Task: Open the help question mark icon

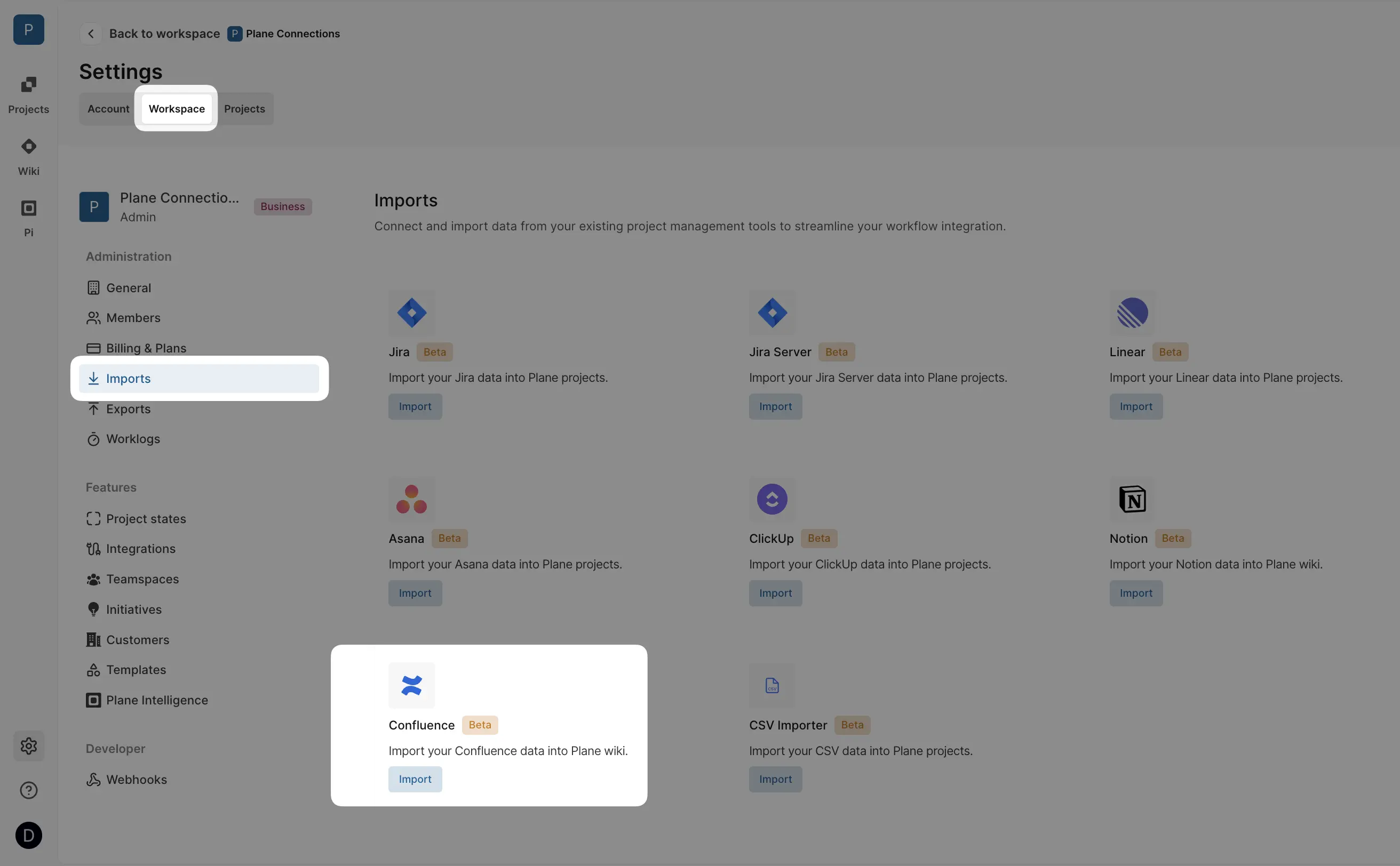Action: click(28, 790)
